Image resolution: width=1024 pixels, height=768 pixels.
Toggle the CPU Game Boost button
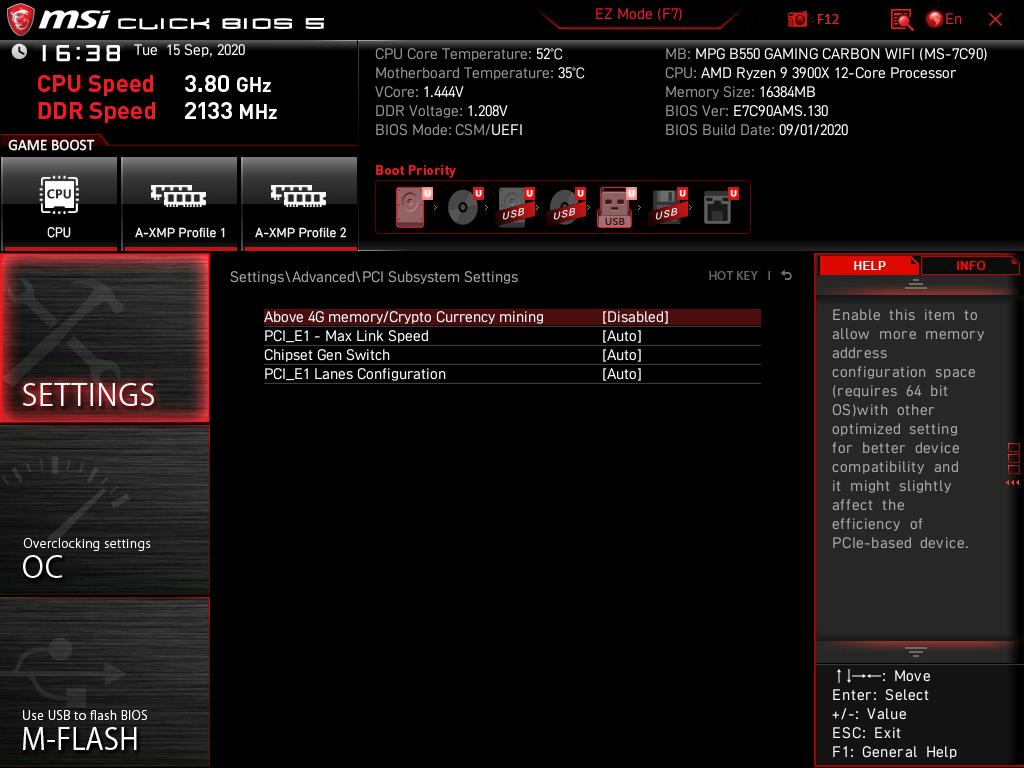(59, 203)
